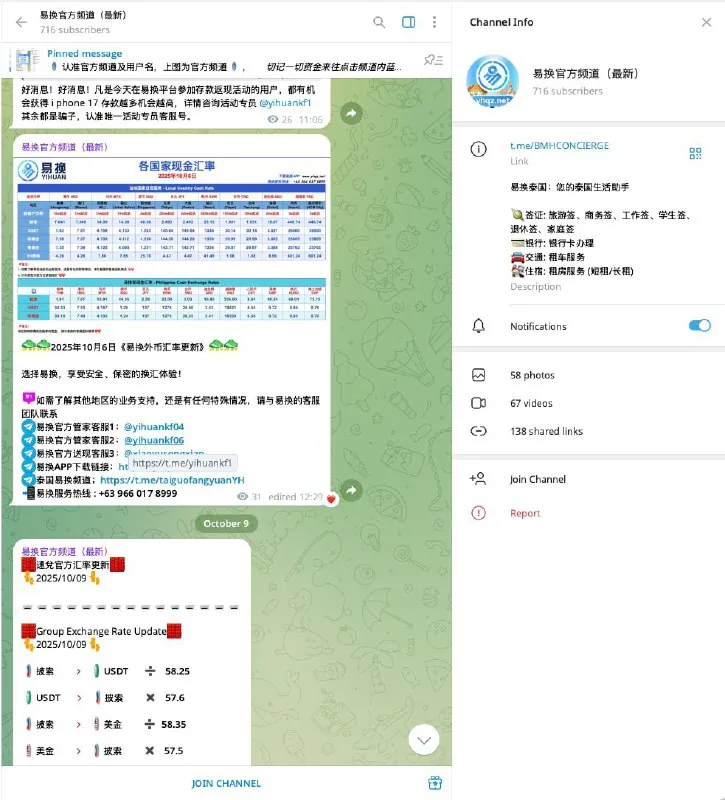Image resolution: width=725 pixels, height=800 pixels.
Task: Click the pinned messages list icon
Action: coord(434,60)
